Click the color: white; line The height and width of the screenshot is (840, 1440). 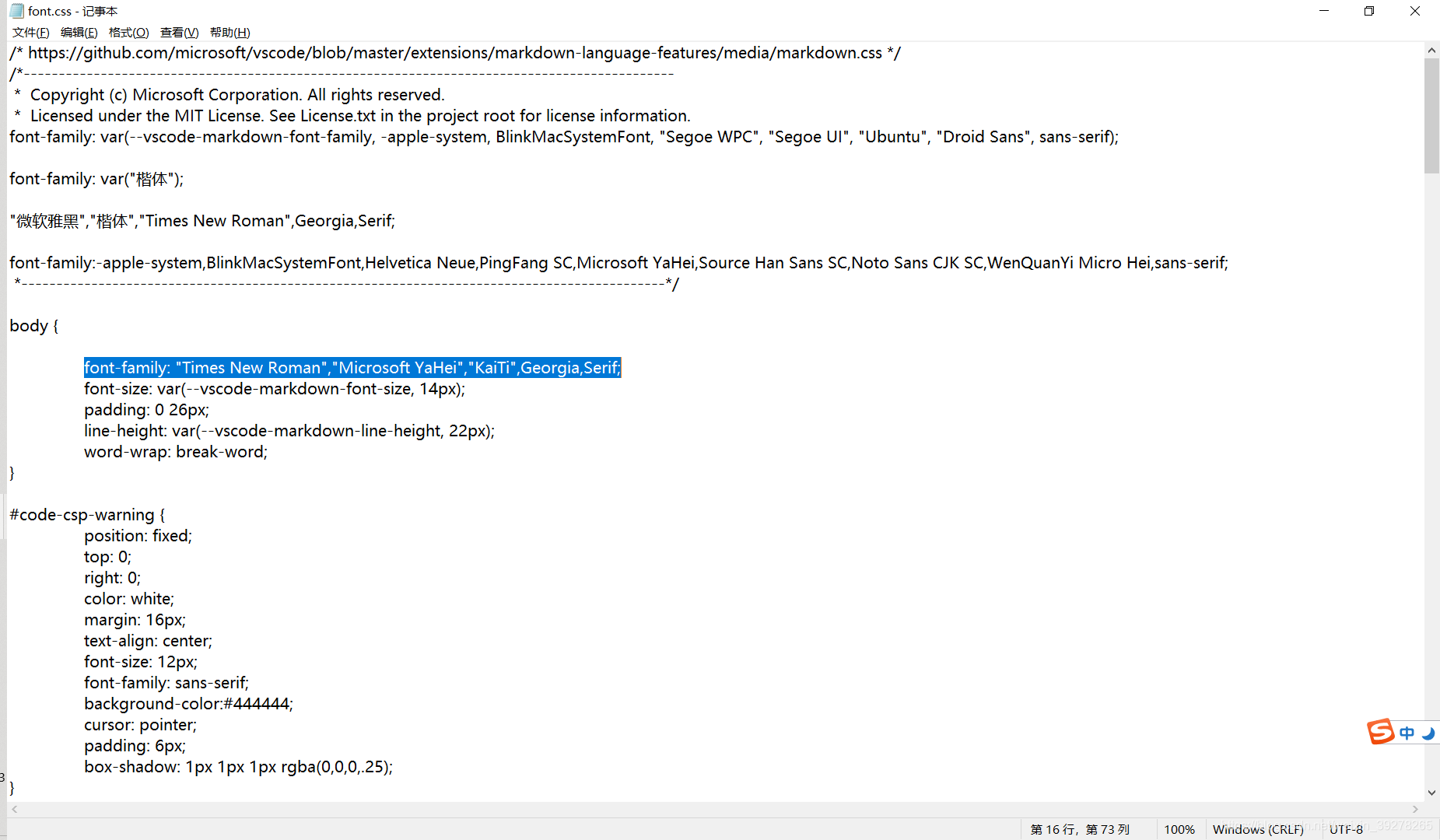pos(129,599)
